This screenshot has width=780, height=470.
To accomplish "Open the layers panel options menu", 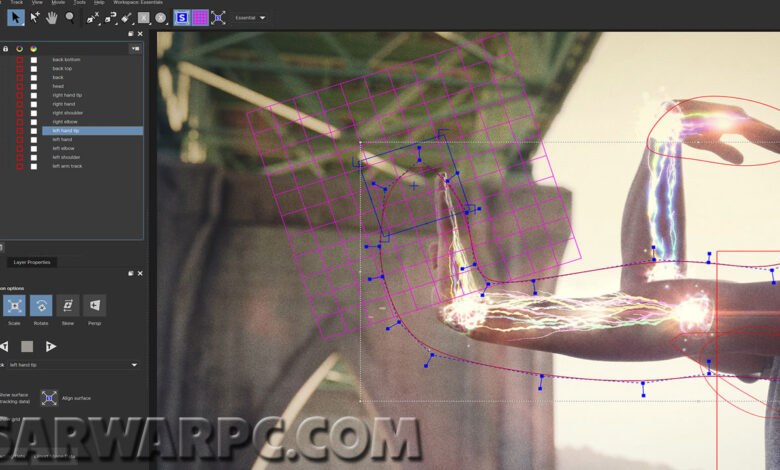I will click(135, 49).
